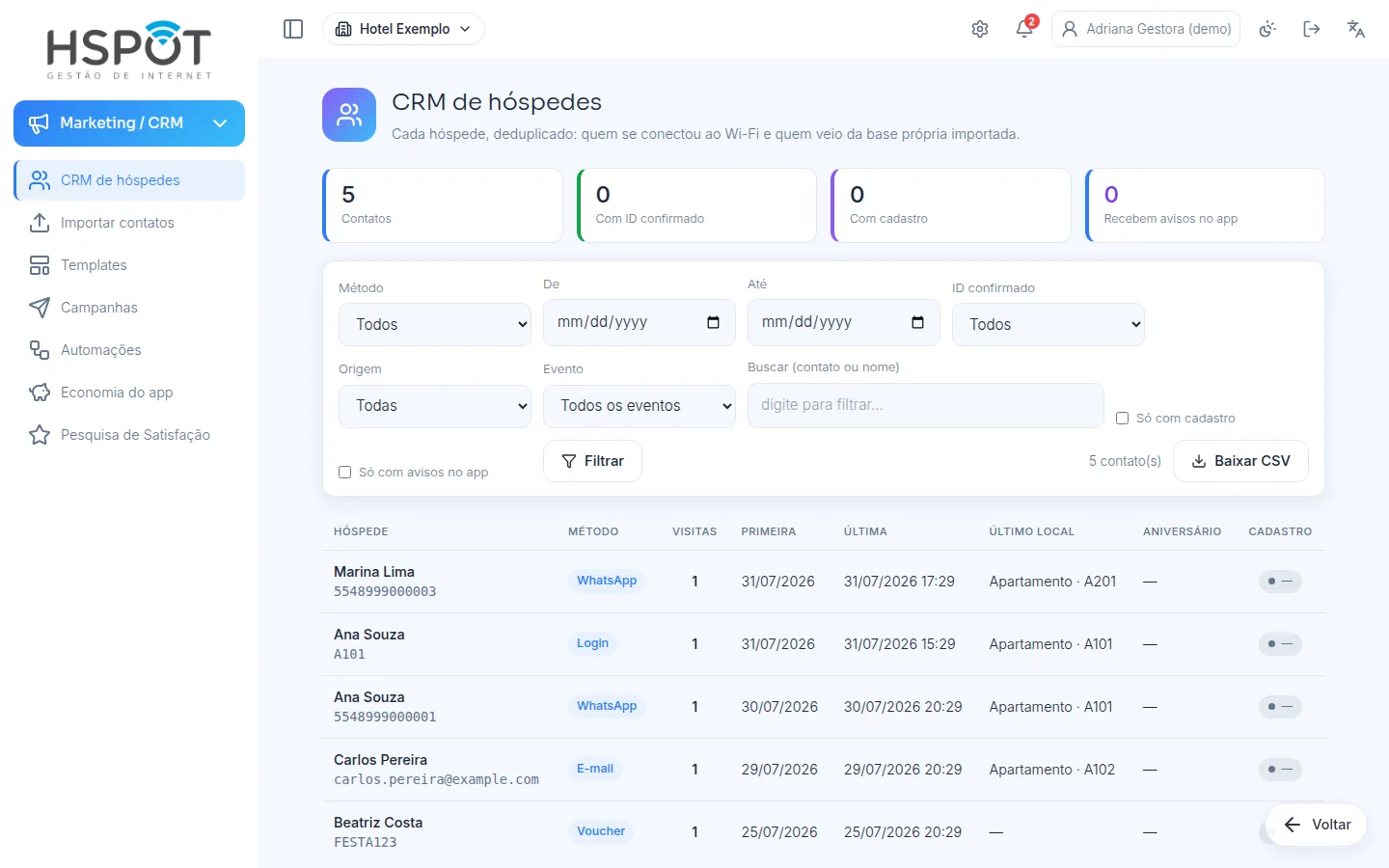Select CRM de hóspedes in sidebar
Screen dimensions: 1389x868
pos(129,180)
